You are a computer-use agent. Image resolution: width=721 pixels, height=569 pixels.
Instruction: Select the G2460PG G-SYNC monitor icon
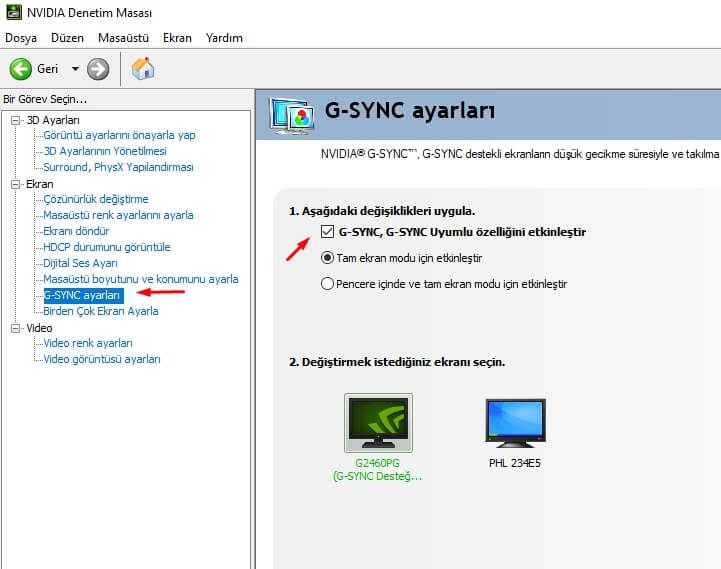click(x=378, y=423)
